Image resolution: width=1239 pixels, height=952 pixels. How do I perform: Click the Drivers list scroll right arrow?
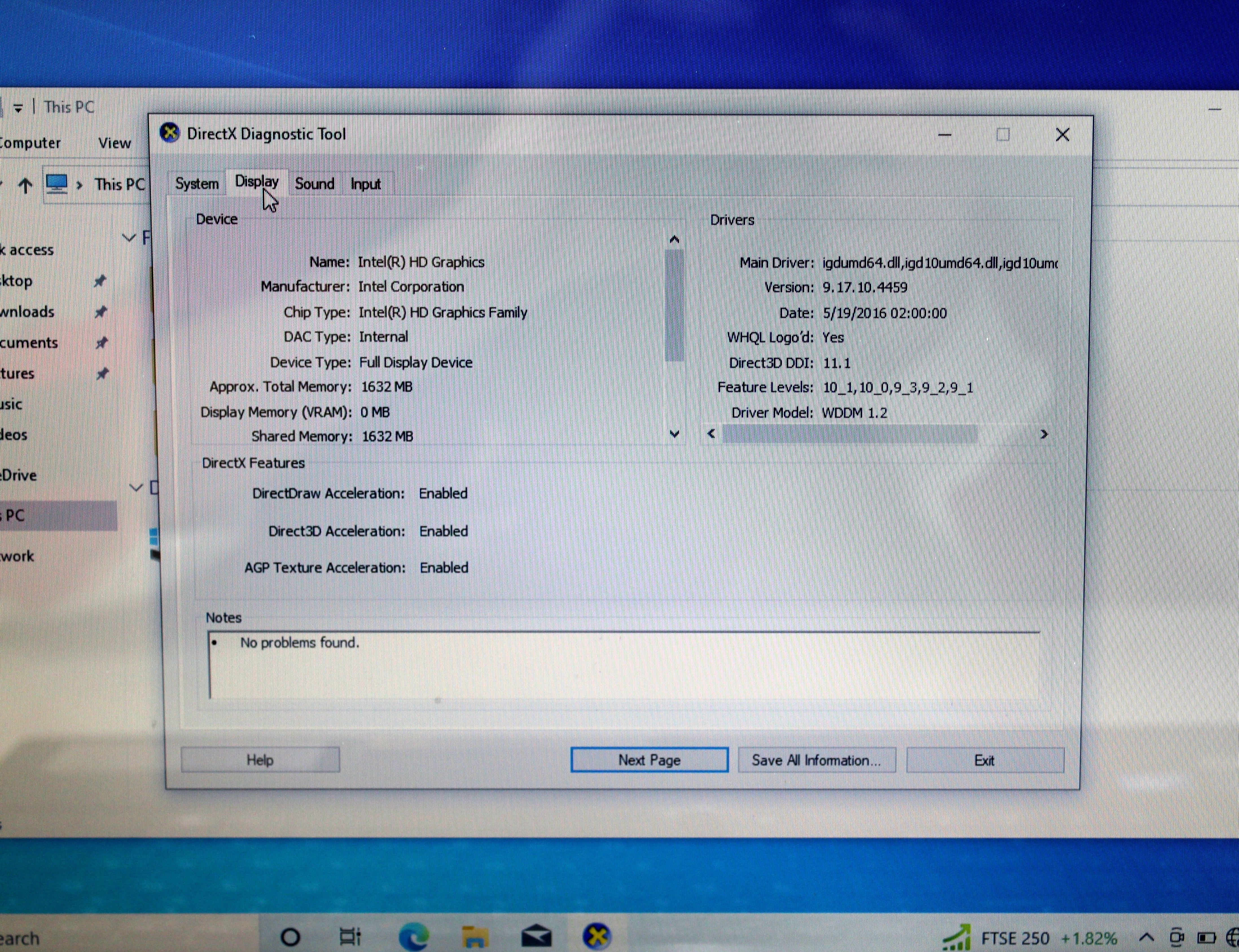(x=1043, y=434)
